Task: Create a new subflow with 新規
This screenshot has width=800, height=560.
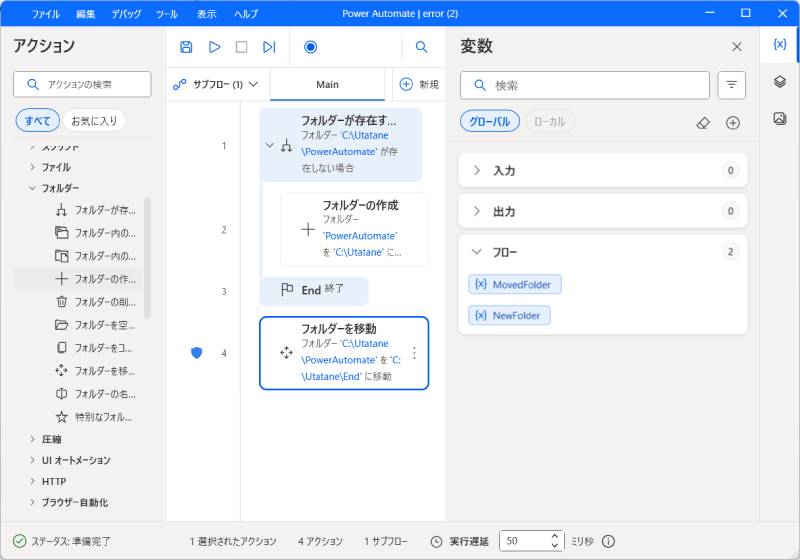Action: pyautogui.click(x=419, y=84)
